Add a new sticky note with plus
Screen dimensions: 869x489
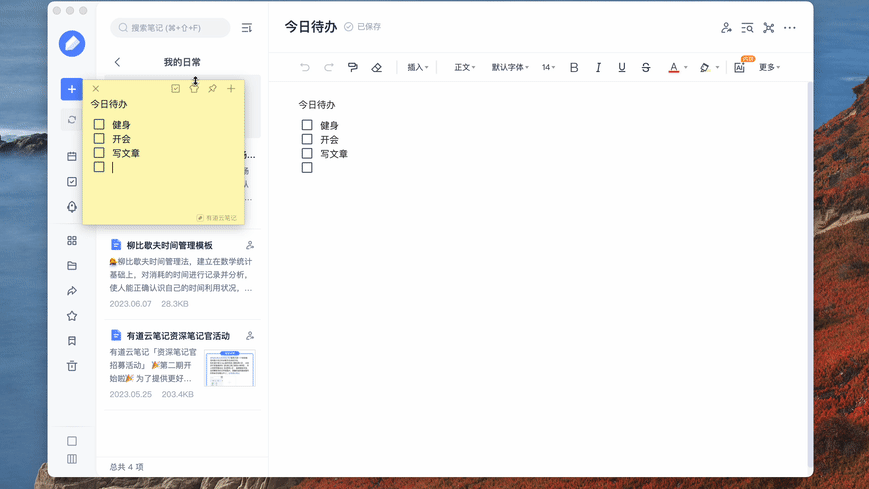pyautogui.click(x=231, y=89)
